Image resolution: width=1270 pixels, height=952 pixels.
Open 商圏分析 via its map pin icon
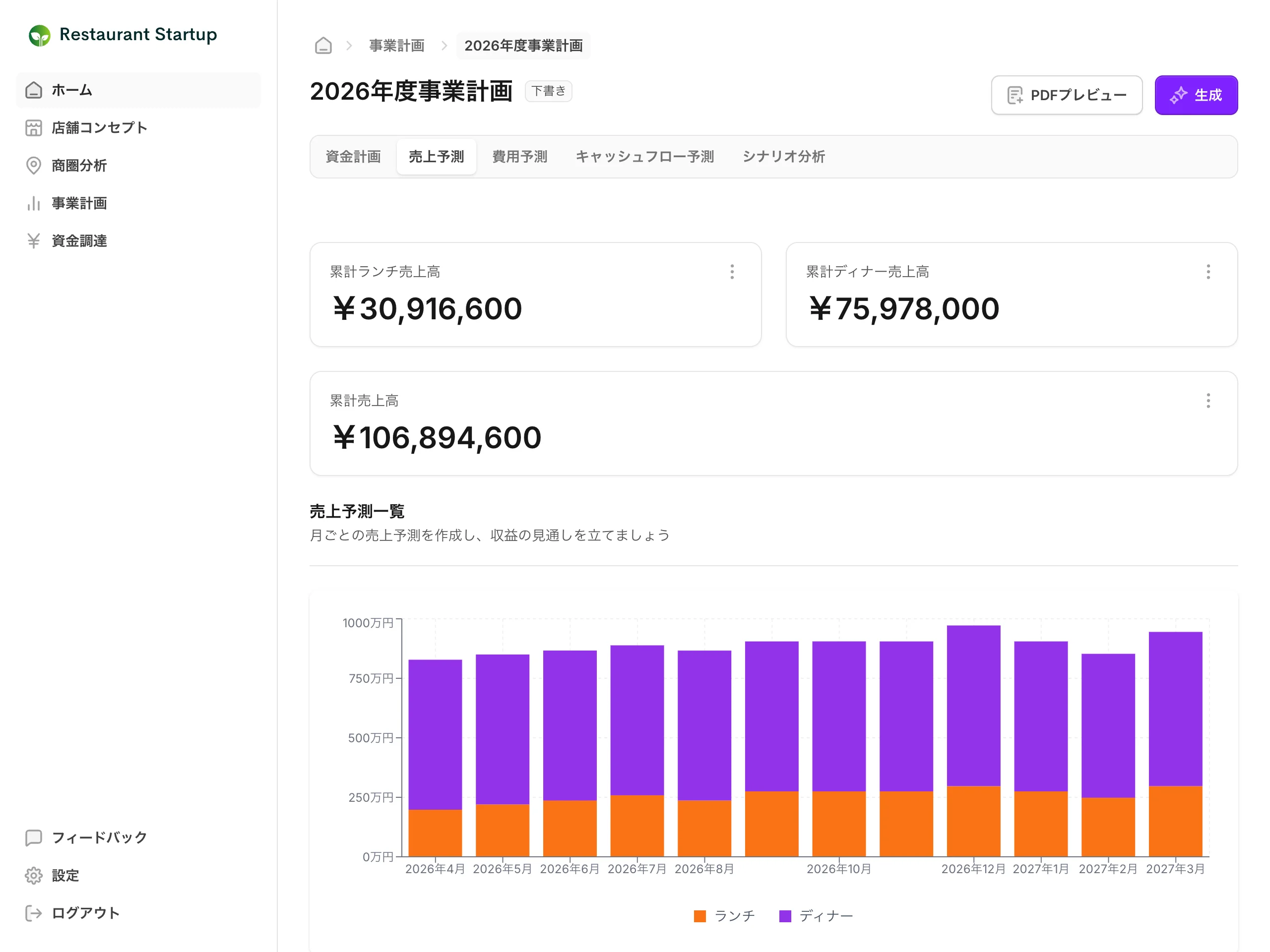point(34,166)
